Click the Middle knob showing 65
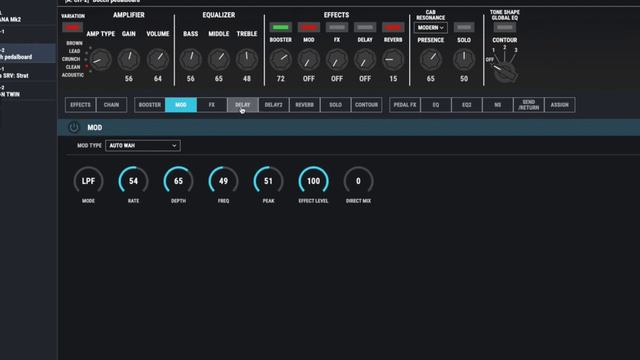 [x=219, y=60]
